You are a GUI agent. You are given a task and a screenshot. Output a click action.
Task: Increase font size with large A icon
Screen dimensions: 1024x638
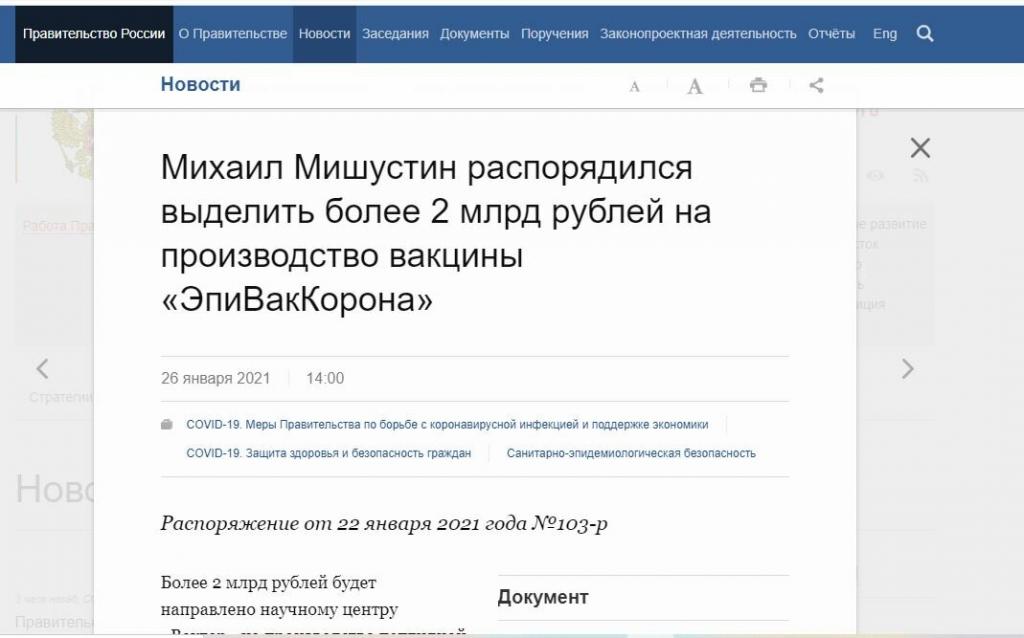[x=695, y=86]
